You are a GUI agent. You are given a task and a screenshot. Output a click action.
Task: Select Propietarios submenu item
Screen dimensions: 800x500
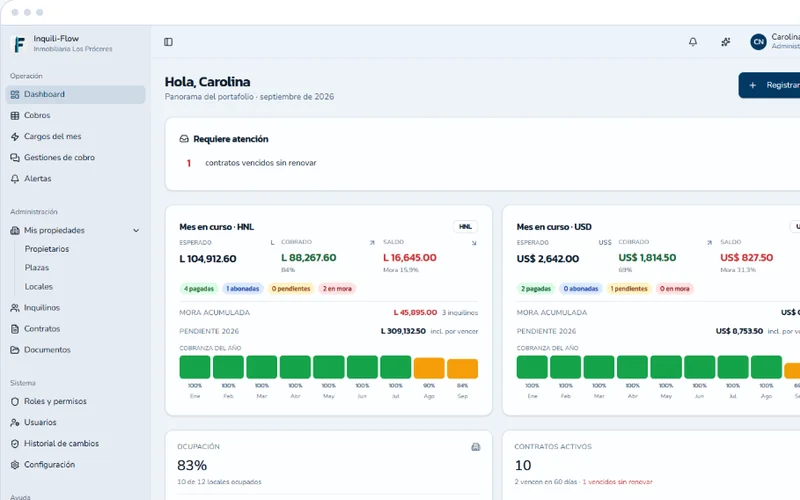click(x=47, y=249)
